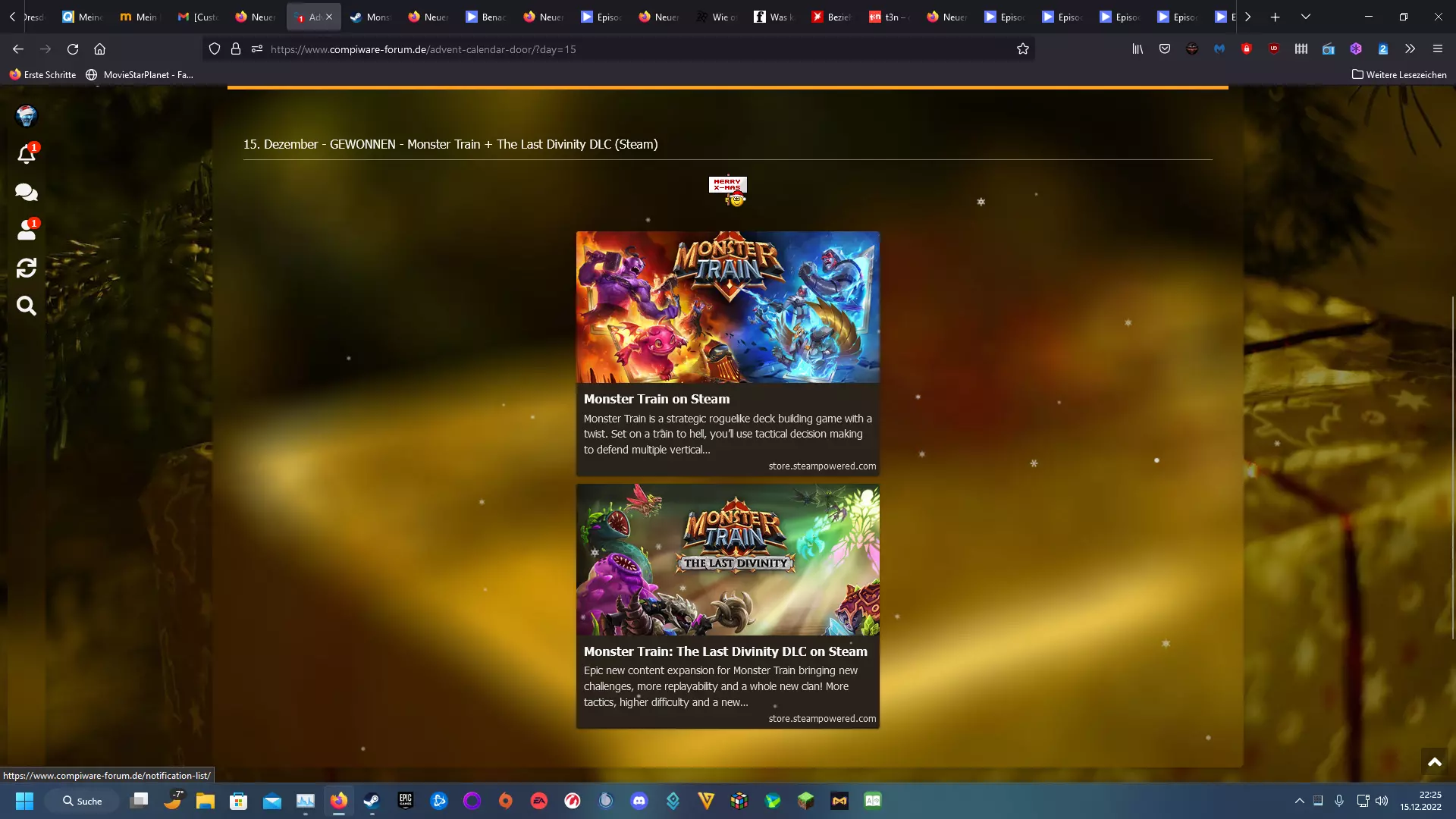
Task: Open File Explorer from the taskbar
Action: [205, 801]
